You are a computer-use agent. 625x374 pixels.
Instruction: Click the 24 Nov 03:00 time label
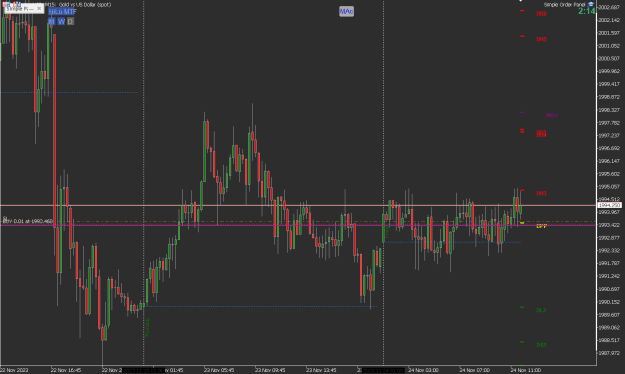pyautogui.click(x=423, y=370)
